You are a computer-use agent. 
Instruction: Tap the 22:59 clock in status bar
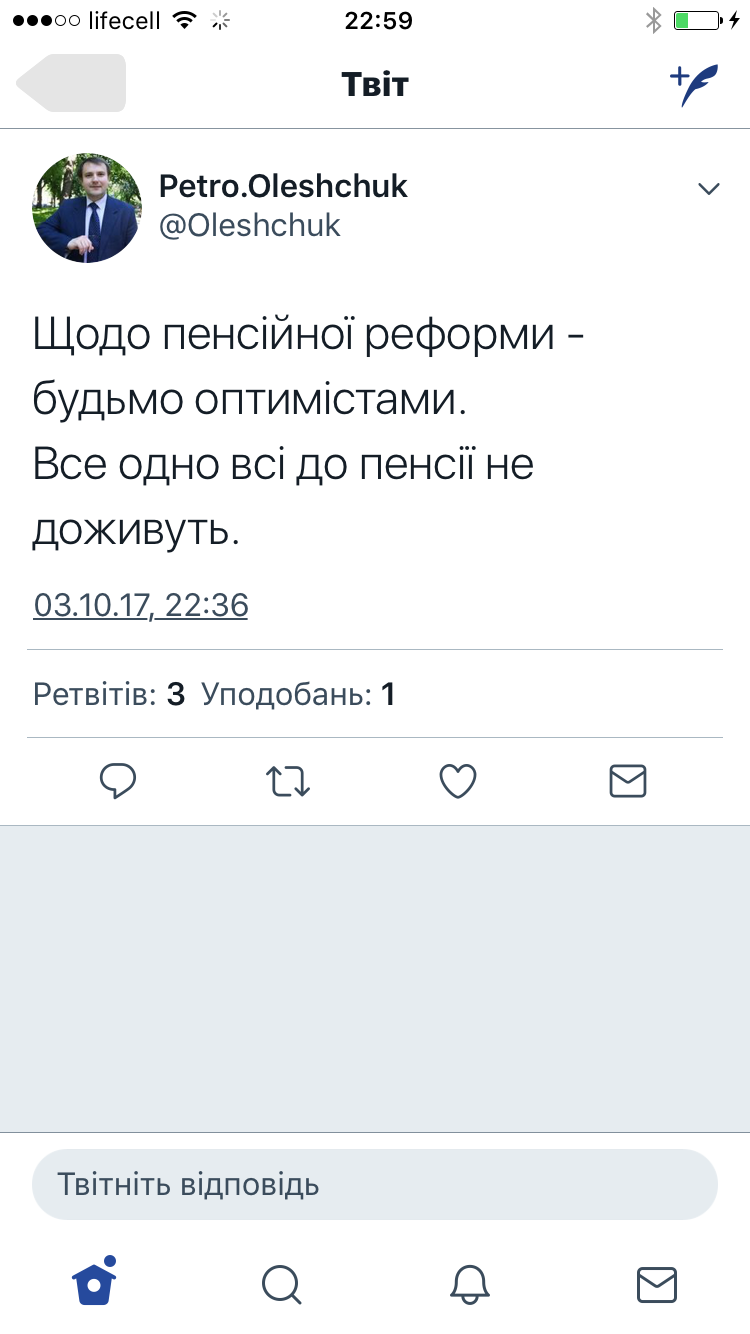pos(378,20)
